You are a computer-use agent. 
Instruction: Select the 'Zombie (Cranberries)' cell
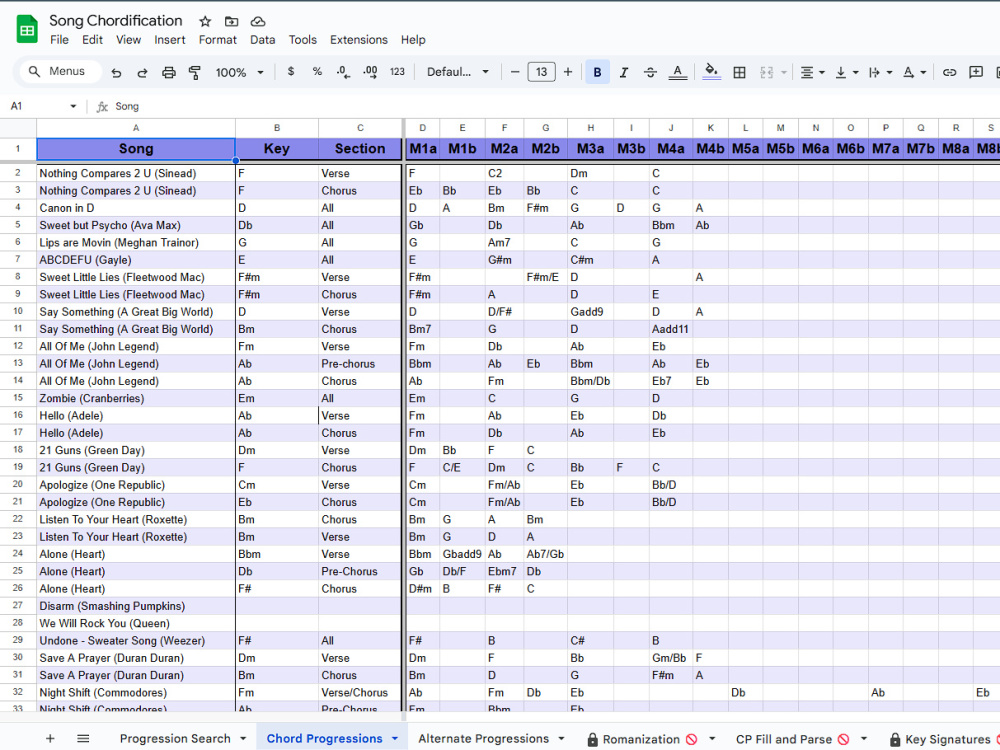[x=136, y=398]
